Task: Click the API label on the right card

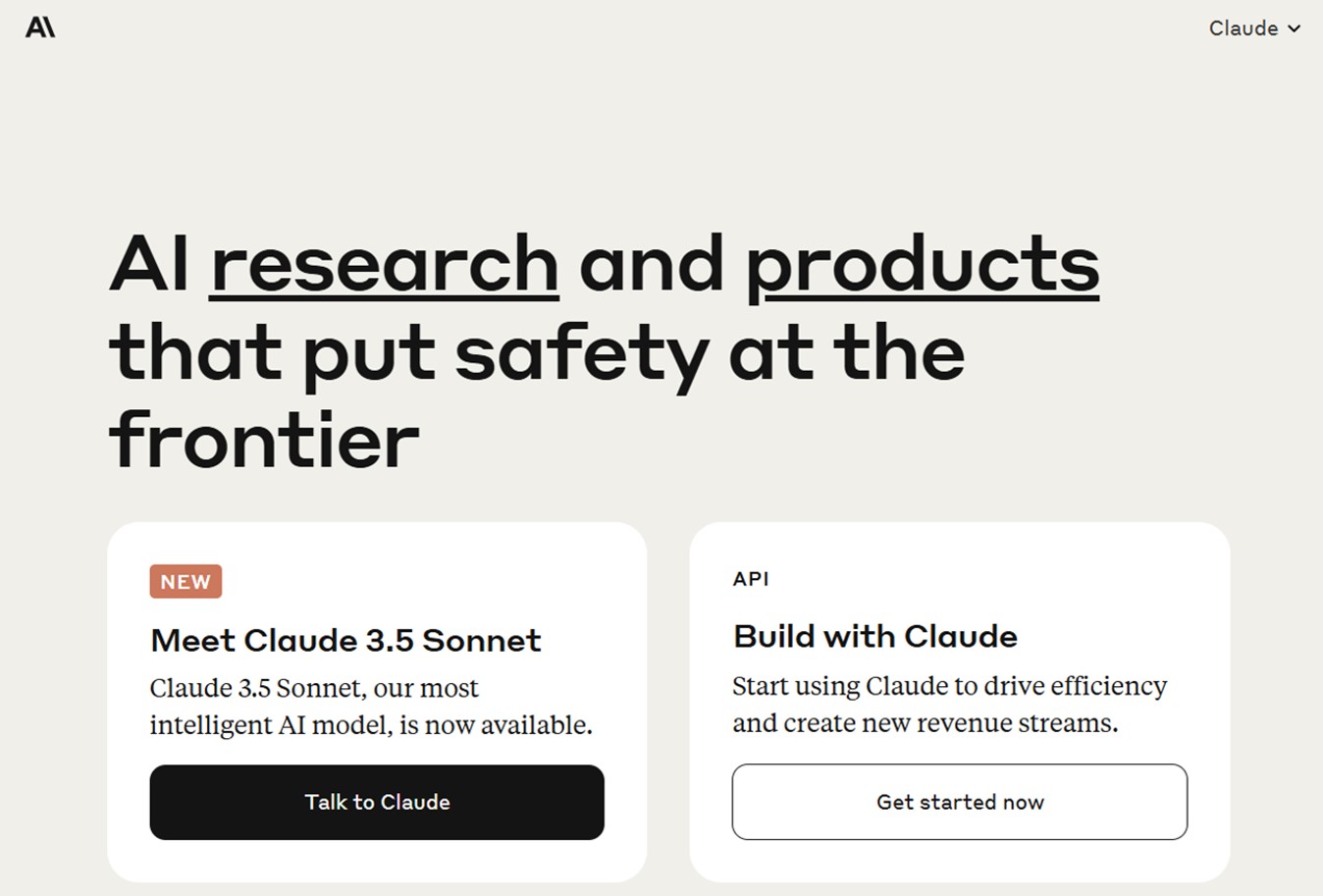Action: pyautogui.click(x=751, y=579)
